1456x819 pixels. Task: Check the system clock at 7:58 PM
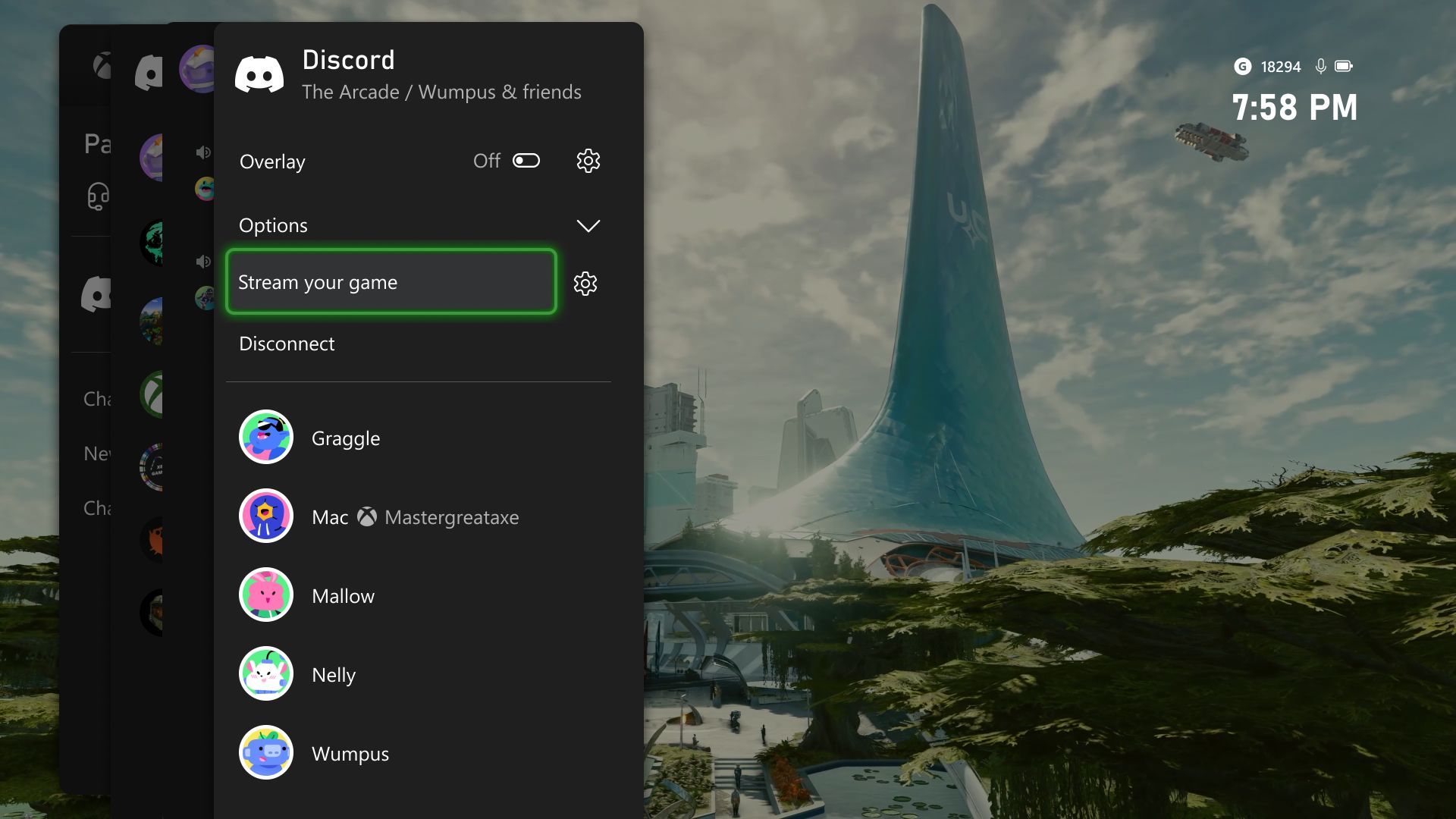coord(1295,107)
